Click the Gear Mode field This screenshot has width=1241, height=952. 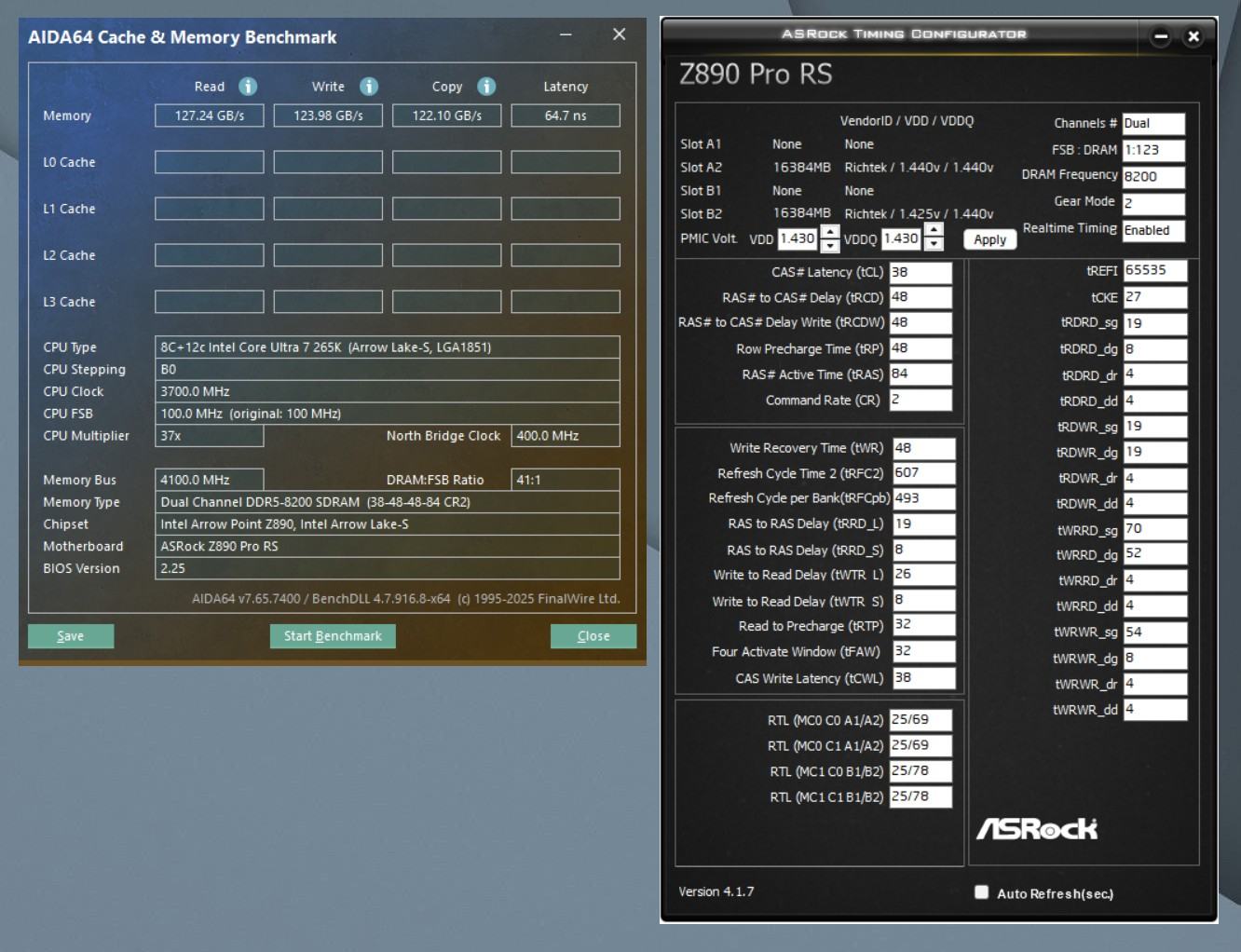[1153, 203]
